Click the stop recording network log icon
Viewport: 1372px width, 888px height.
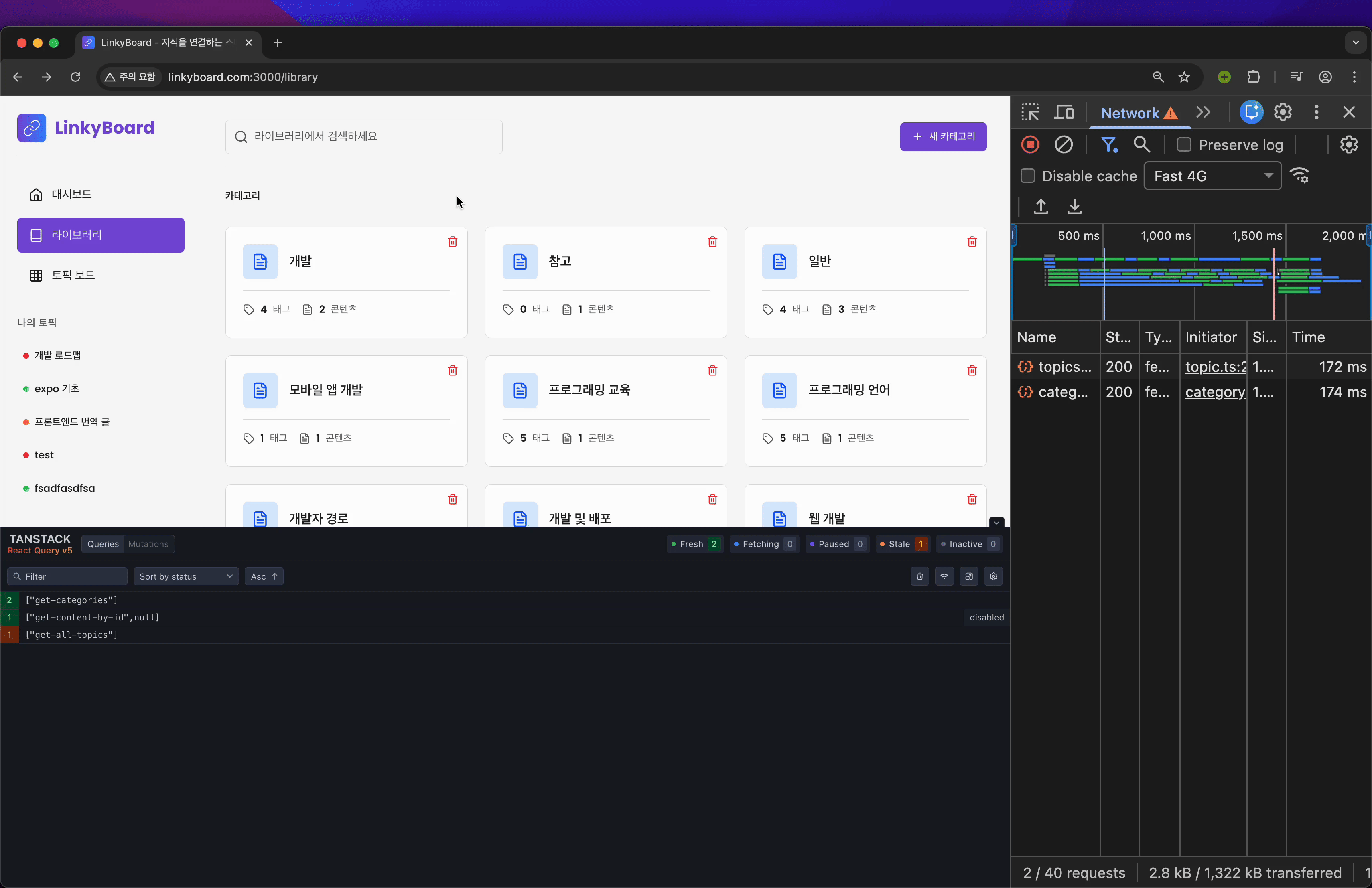click(1030, 145)
